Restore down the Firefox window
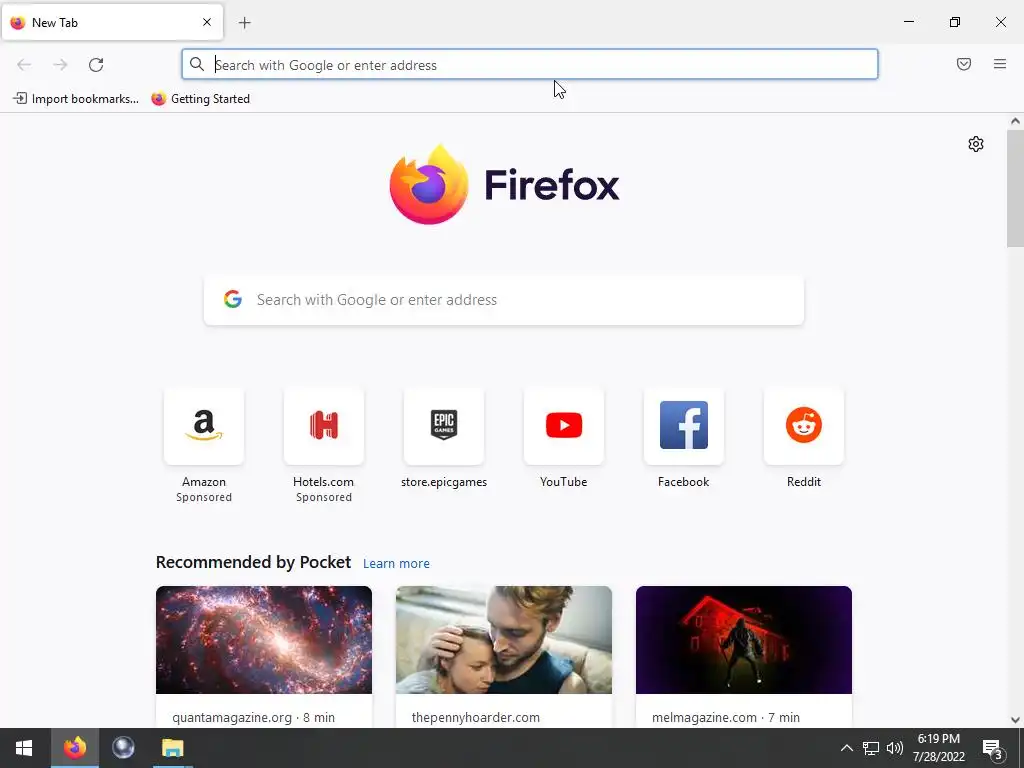 tap(955, 22)
